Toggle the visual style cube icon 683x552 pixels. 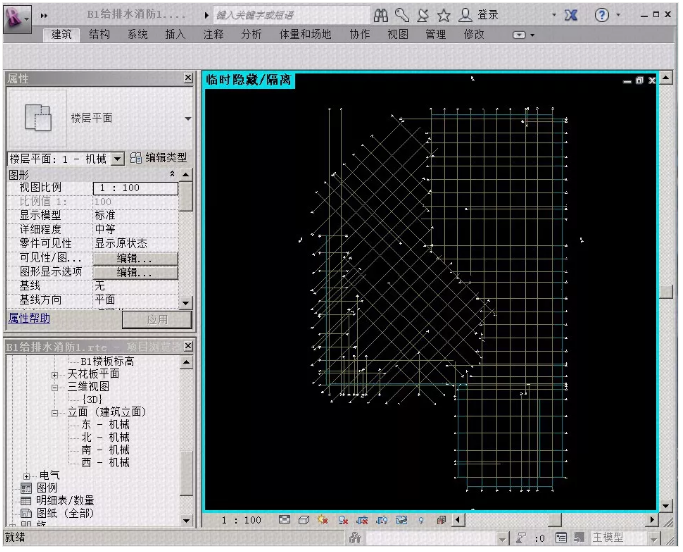[304, 520]
